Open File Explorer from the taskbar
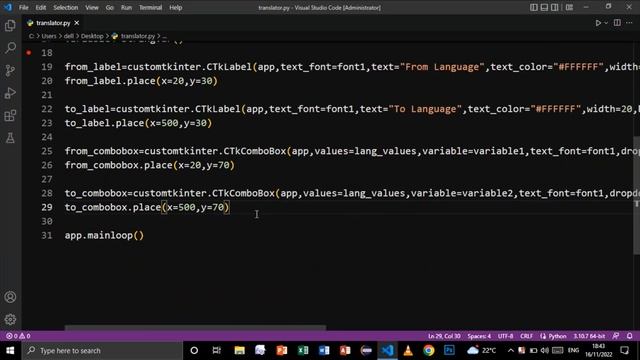Screen dimensions: 640x360 (239, 350)
